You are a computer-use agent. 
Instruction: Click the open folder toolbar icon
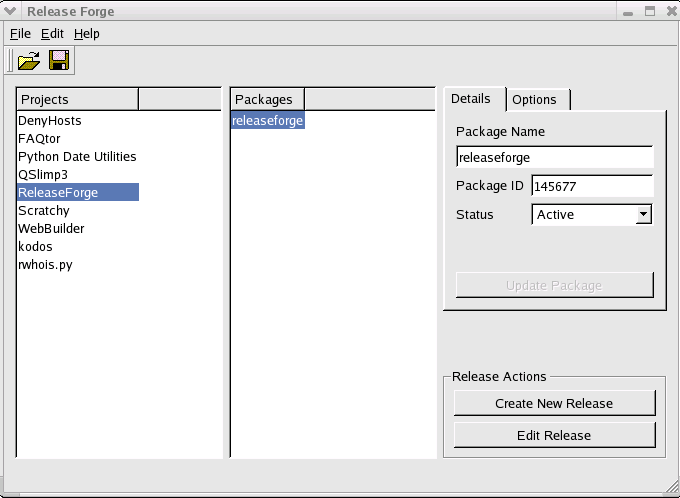click(x=29, y=60)
